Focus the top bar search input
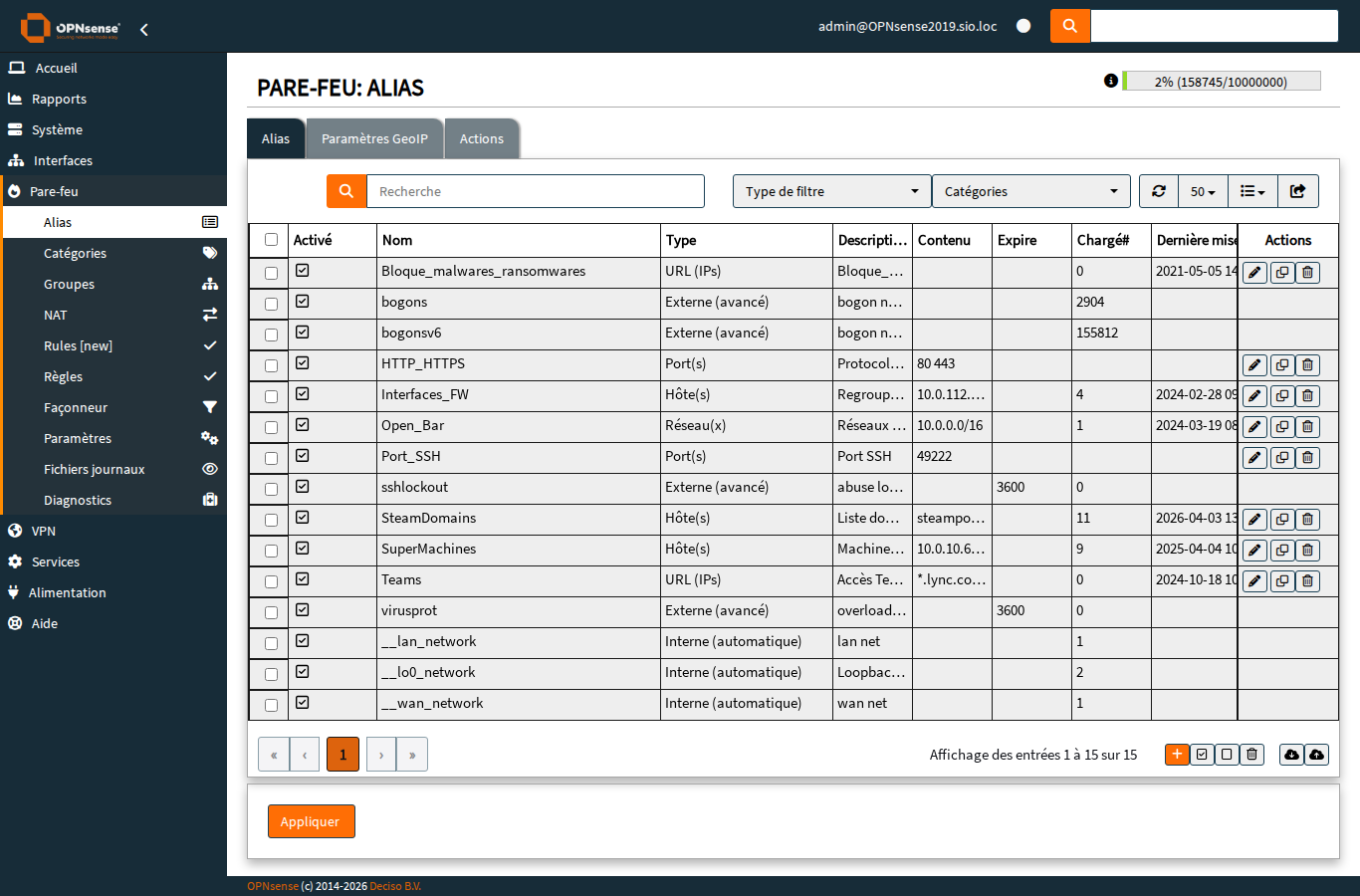1360x896 pixels. [1215, 26]
